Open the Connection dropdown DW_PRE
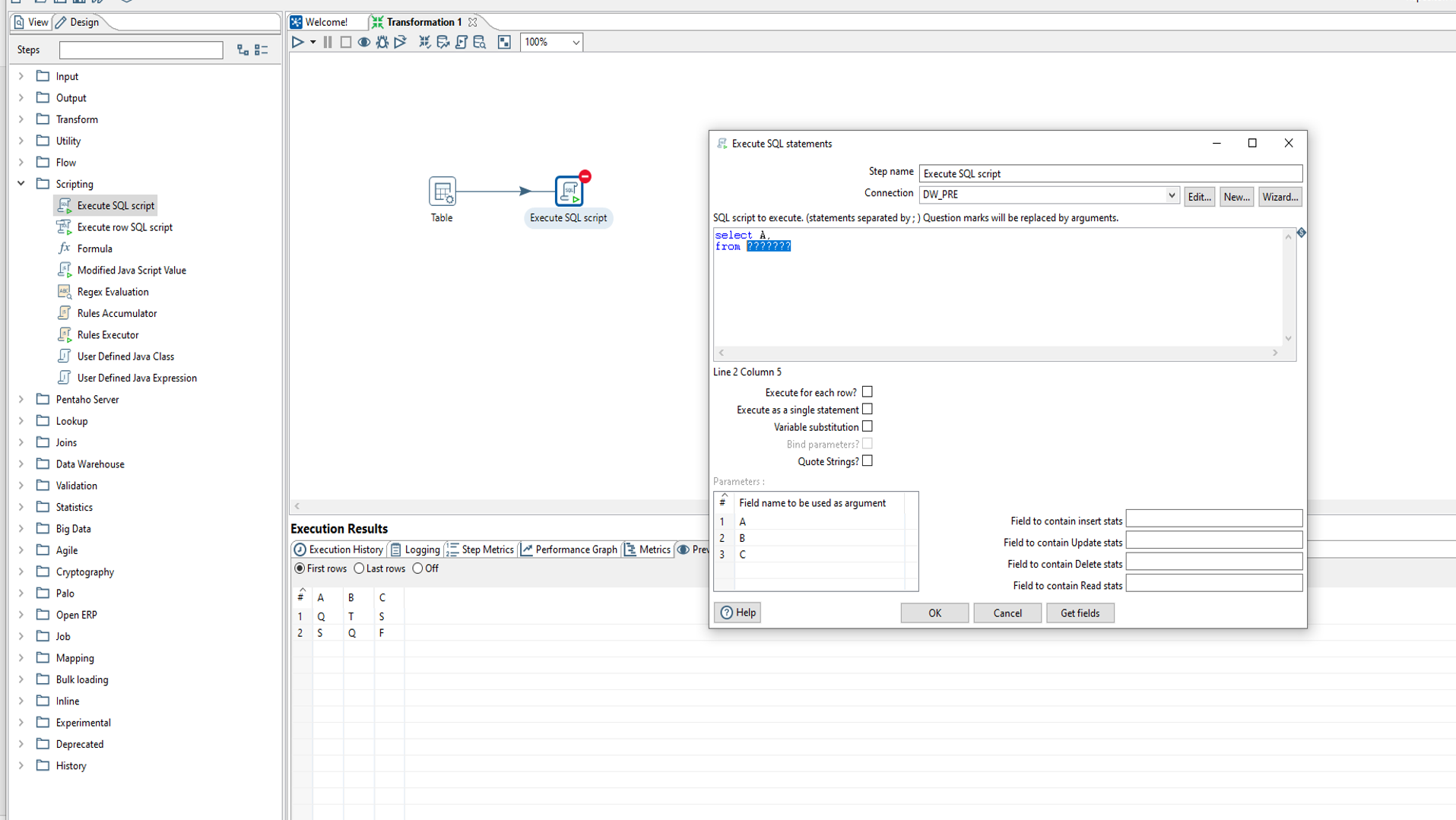Image resolution: width=1456 pixels, height=820 pixels. (x=1171, y=195)
